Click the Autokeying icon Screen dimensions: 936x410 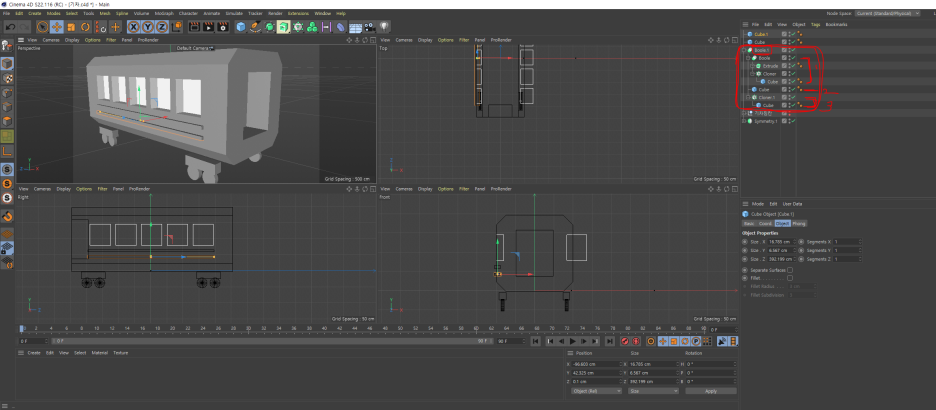coord(636,341)
